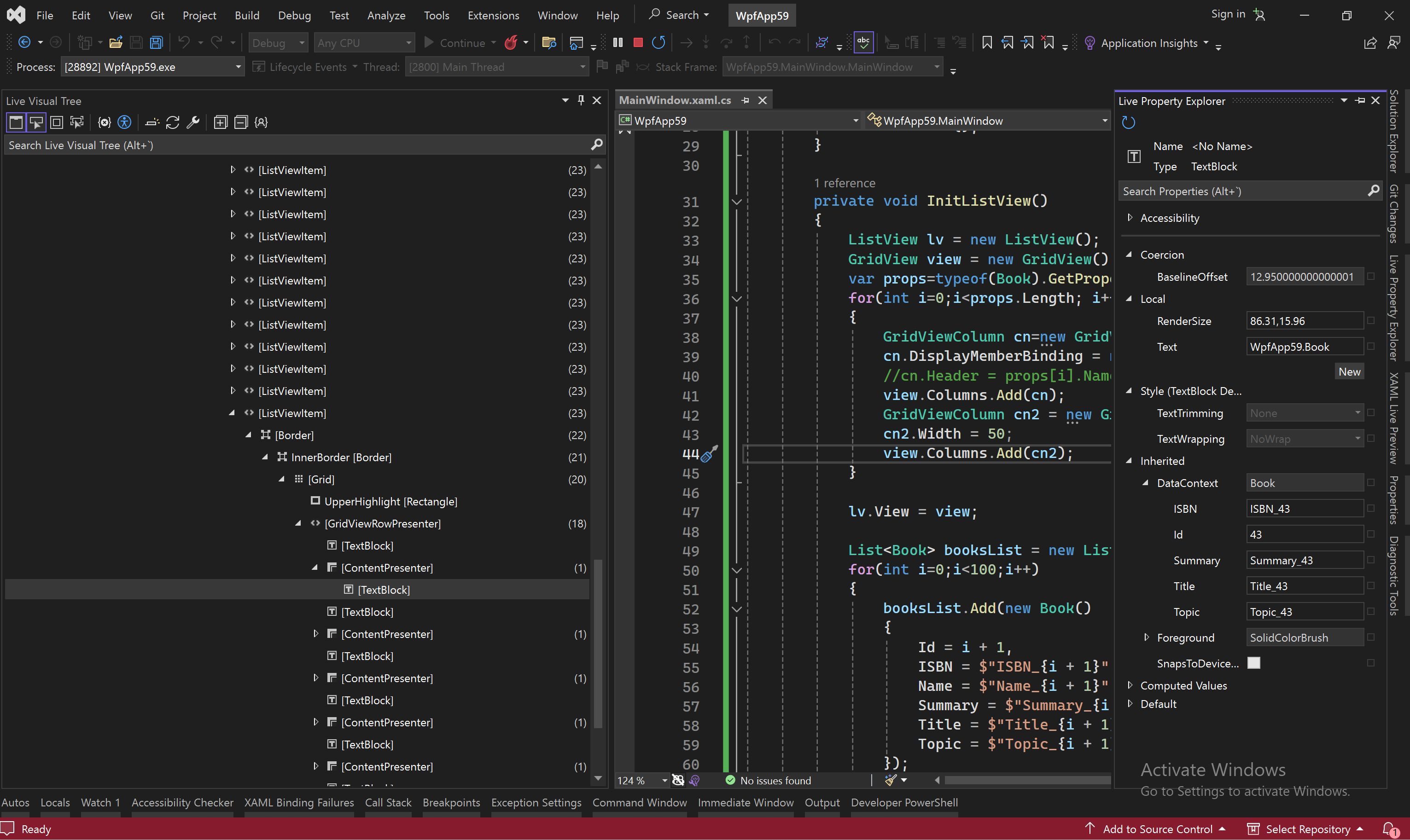Collapse the GridViewRowPresenter node
This screenshot has width=1410, height=840.
298,523
